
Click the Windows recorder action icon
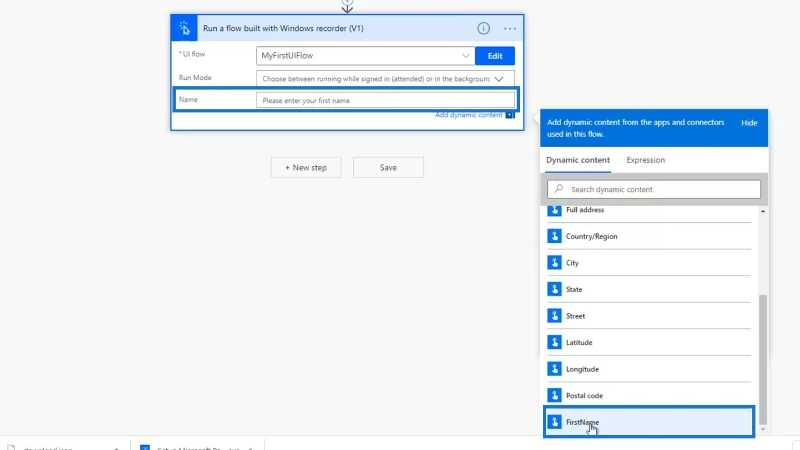click(x=184, y=29)
